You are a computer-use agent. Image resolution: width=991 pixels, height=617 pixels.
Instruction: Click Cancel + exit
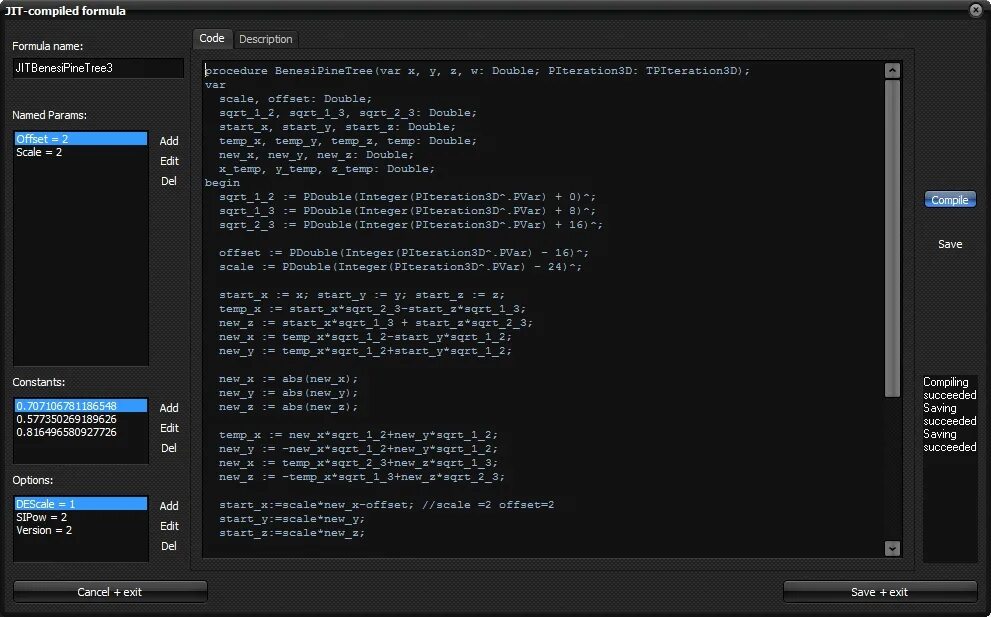pos(110,592)
